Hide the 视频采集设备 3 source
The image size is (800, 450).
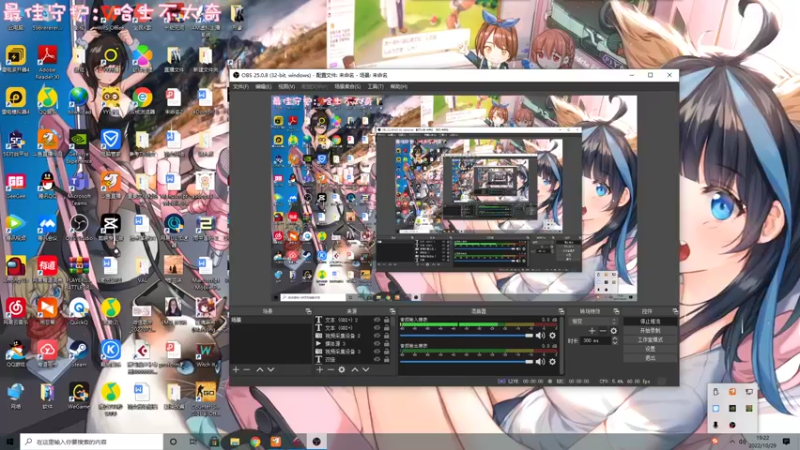(377, 352)
